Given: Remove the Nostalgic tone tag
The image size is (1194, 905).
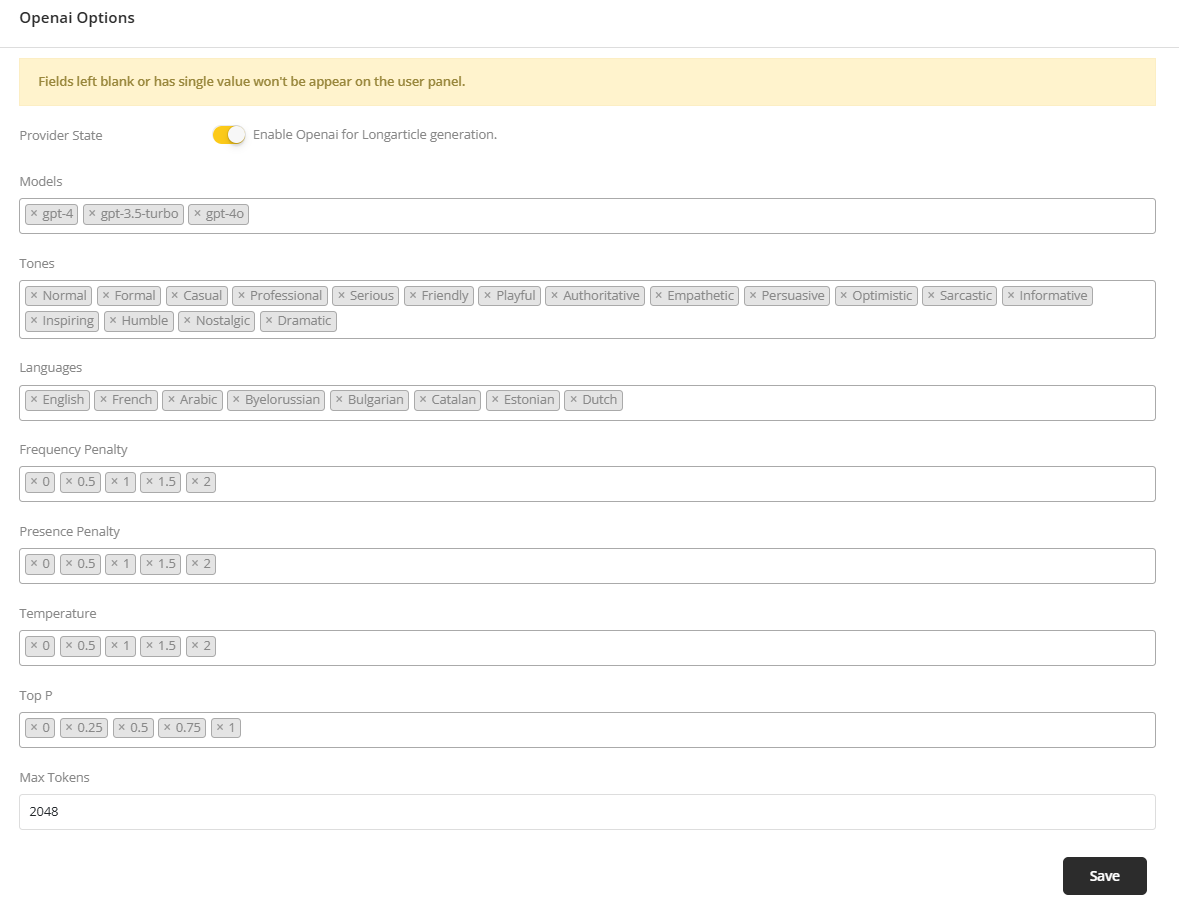Looking at the screenshot, I should click(187, 321).
